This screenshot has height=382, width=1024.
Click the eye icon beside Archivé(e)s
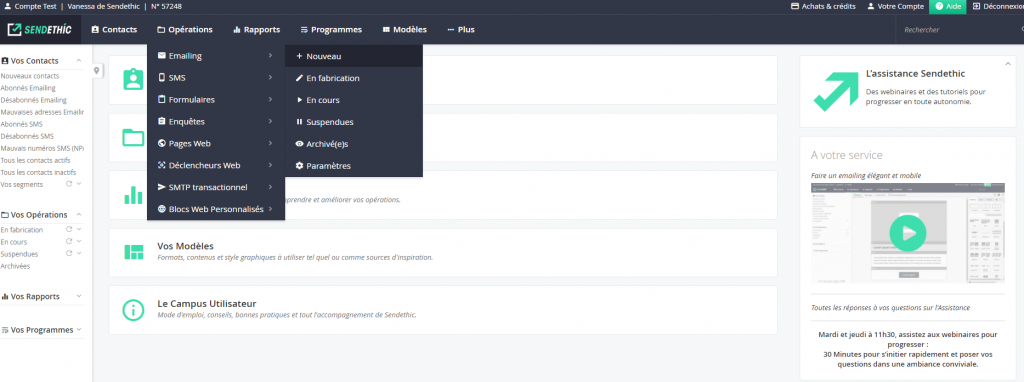299,144
